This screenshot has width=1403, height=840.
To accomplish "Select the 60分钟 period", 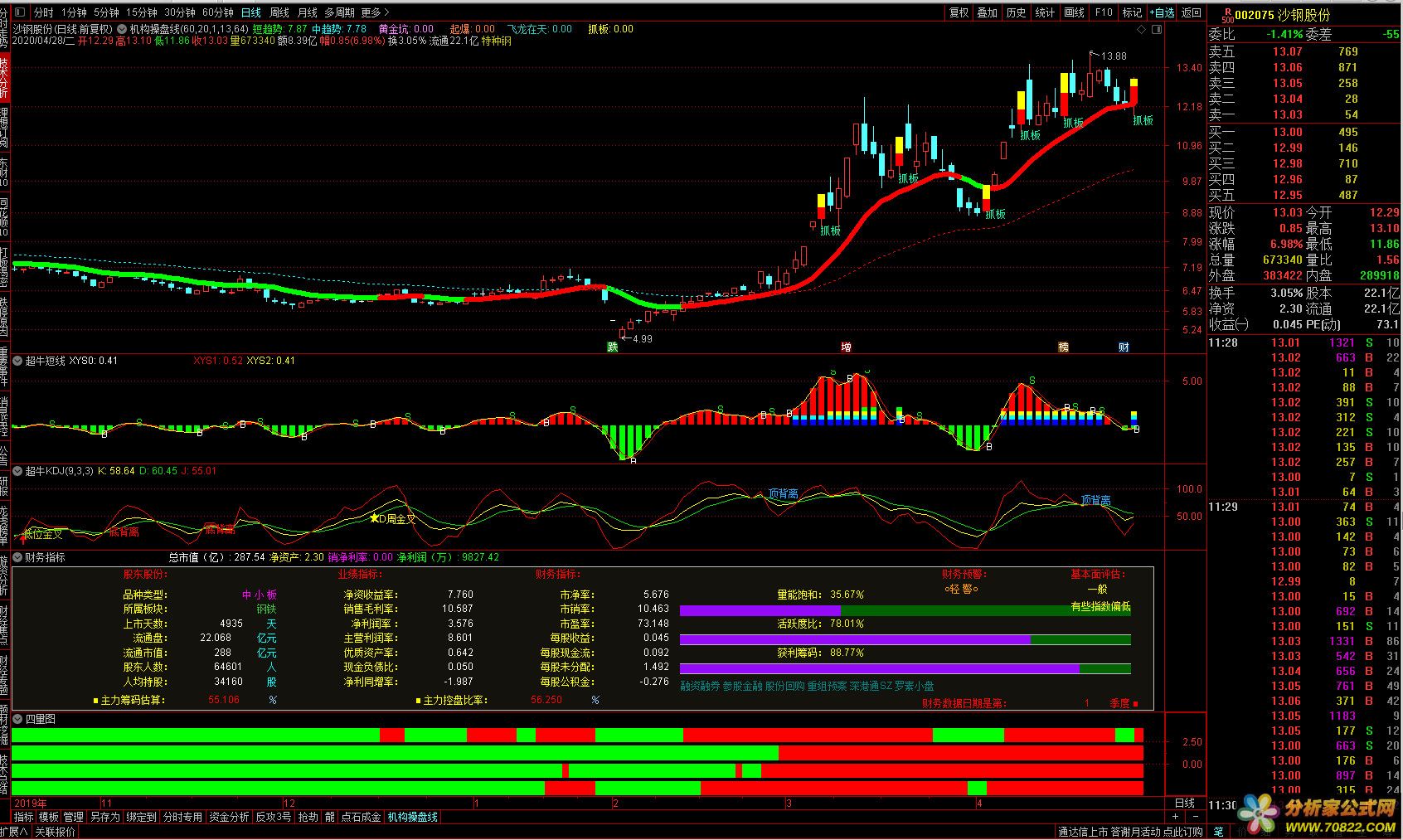I will (x=217, y=12).
